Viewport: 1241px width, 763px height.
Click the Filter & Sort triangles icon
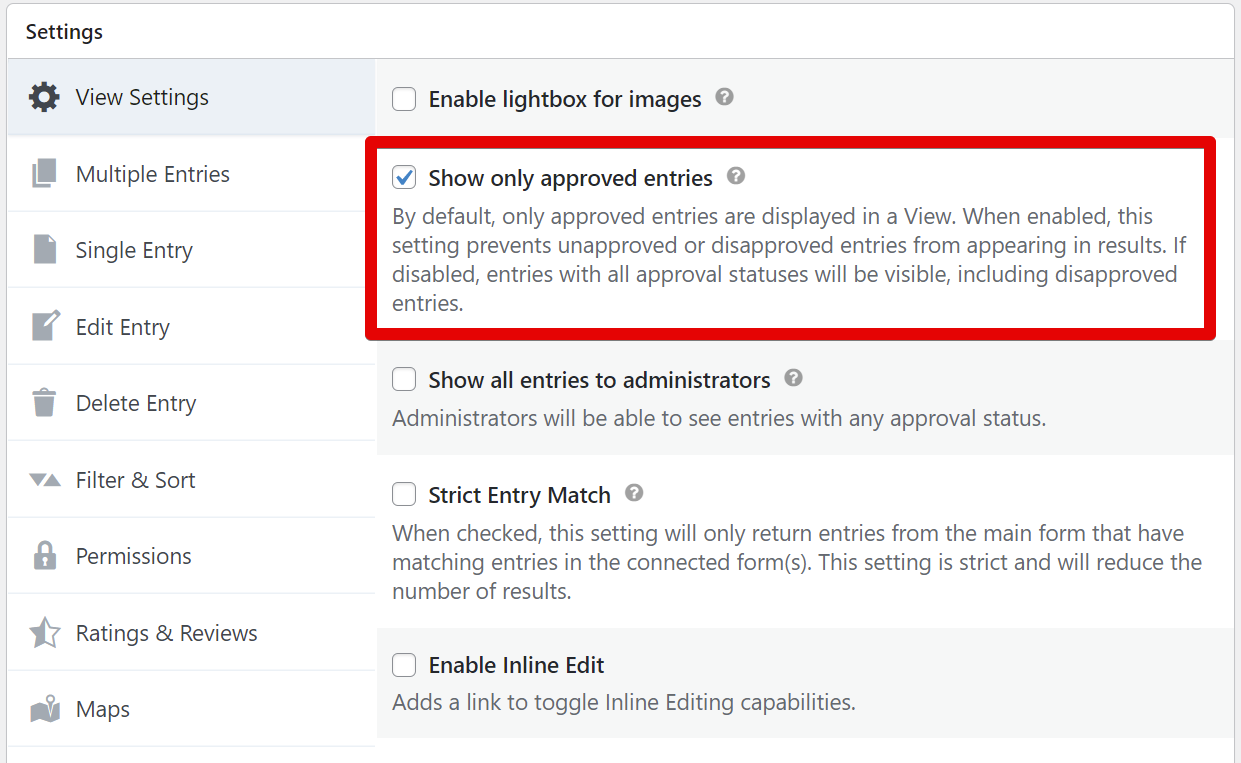[44, 480]
